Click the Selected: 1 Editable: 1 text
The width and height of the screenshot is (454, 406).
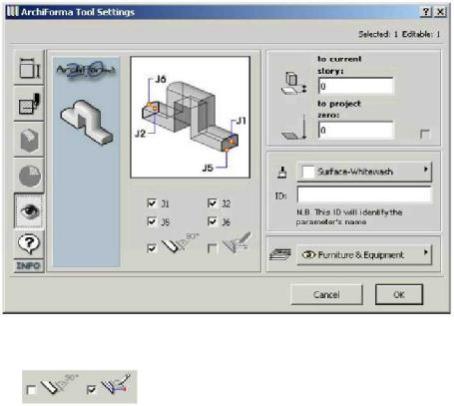click(399, 34)
